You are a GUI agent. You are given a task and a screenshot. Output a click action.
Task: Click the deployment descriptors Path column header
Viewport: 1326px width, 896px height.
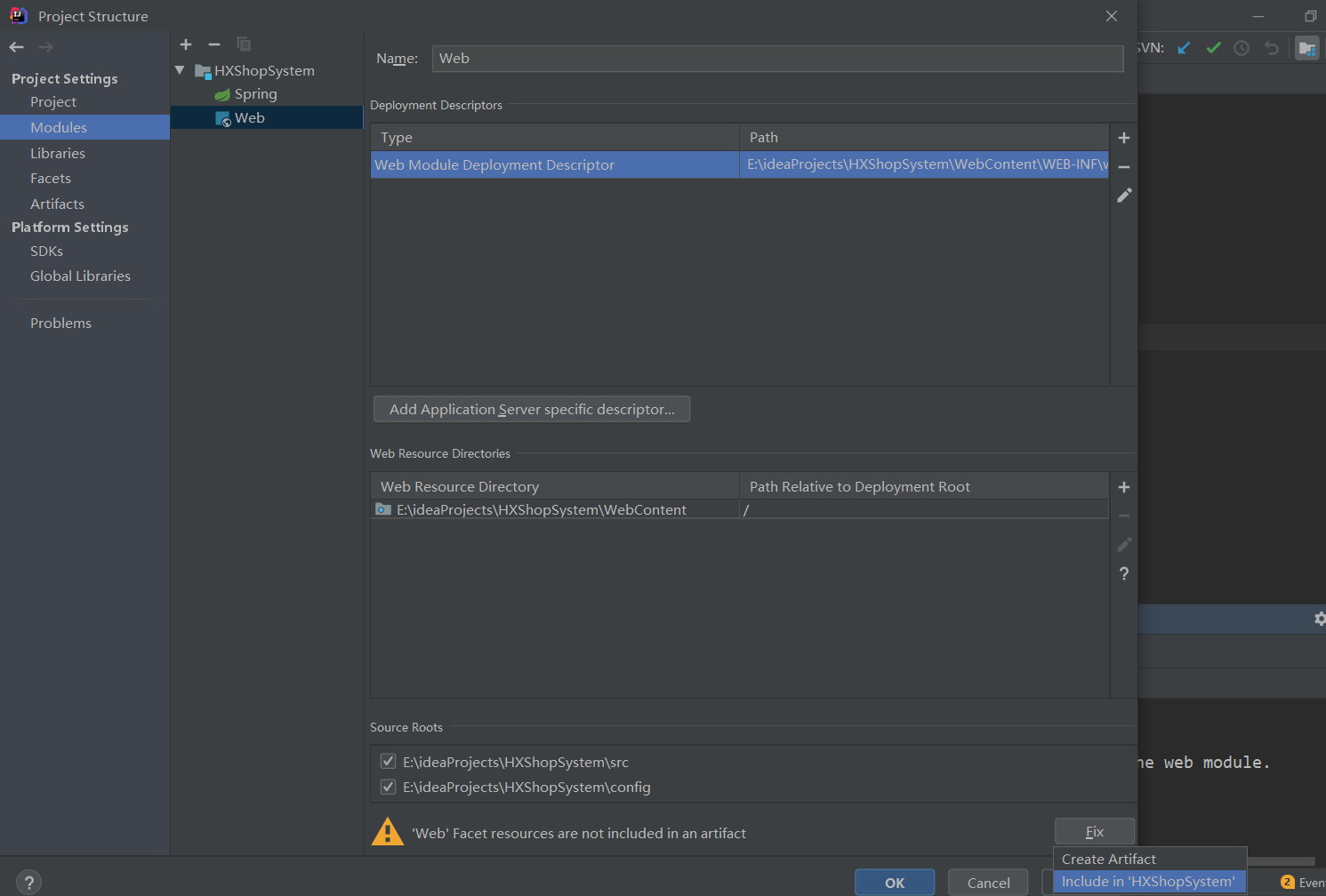point(924,138)
